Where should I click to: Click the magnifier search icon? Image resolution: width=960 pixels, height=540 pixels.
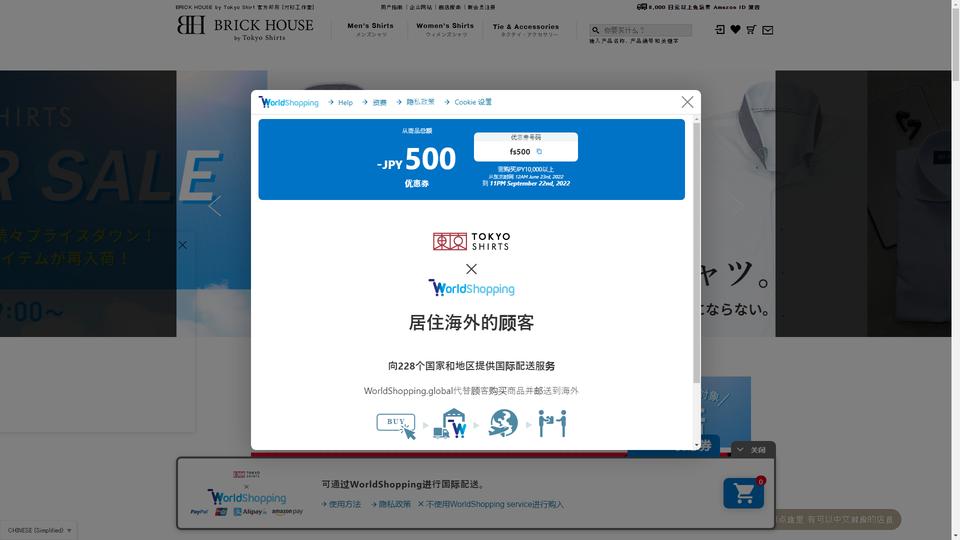[x=595, y=30]
